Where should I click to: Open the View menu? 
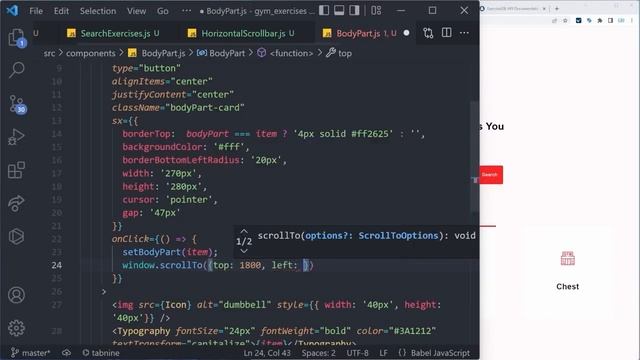[136, 11]
